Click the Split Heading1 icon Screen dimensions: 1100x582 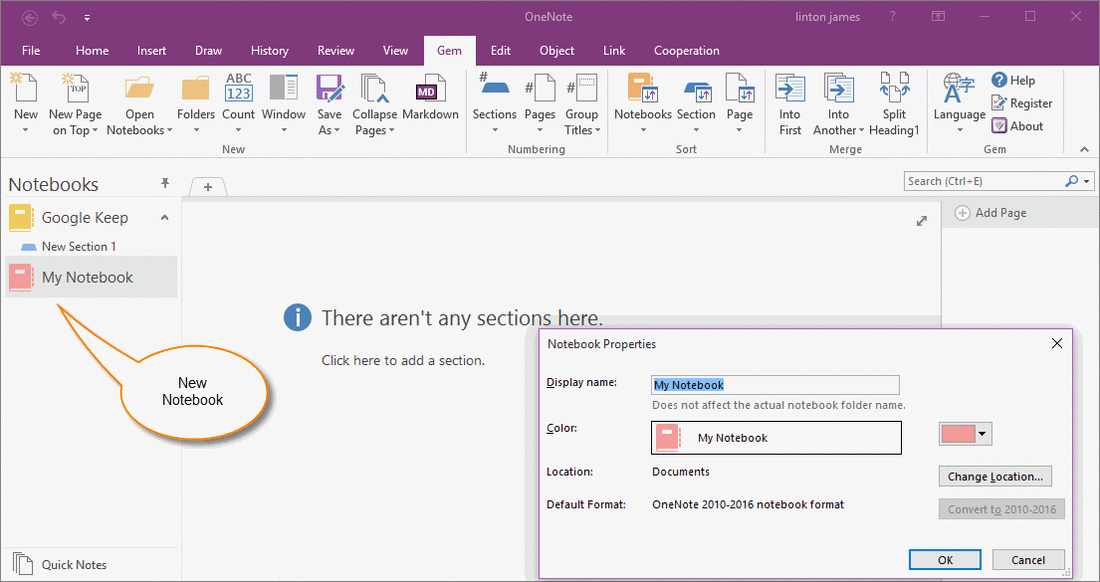894,88
